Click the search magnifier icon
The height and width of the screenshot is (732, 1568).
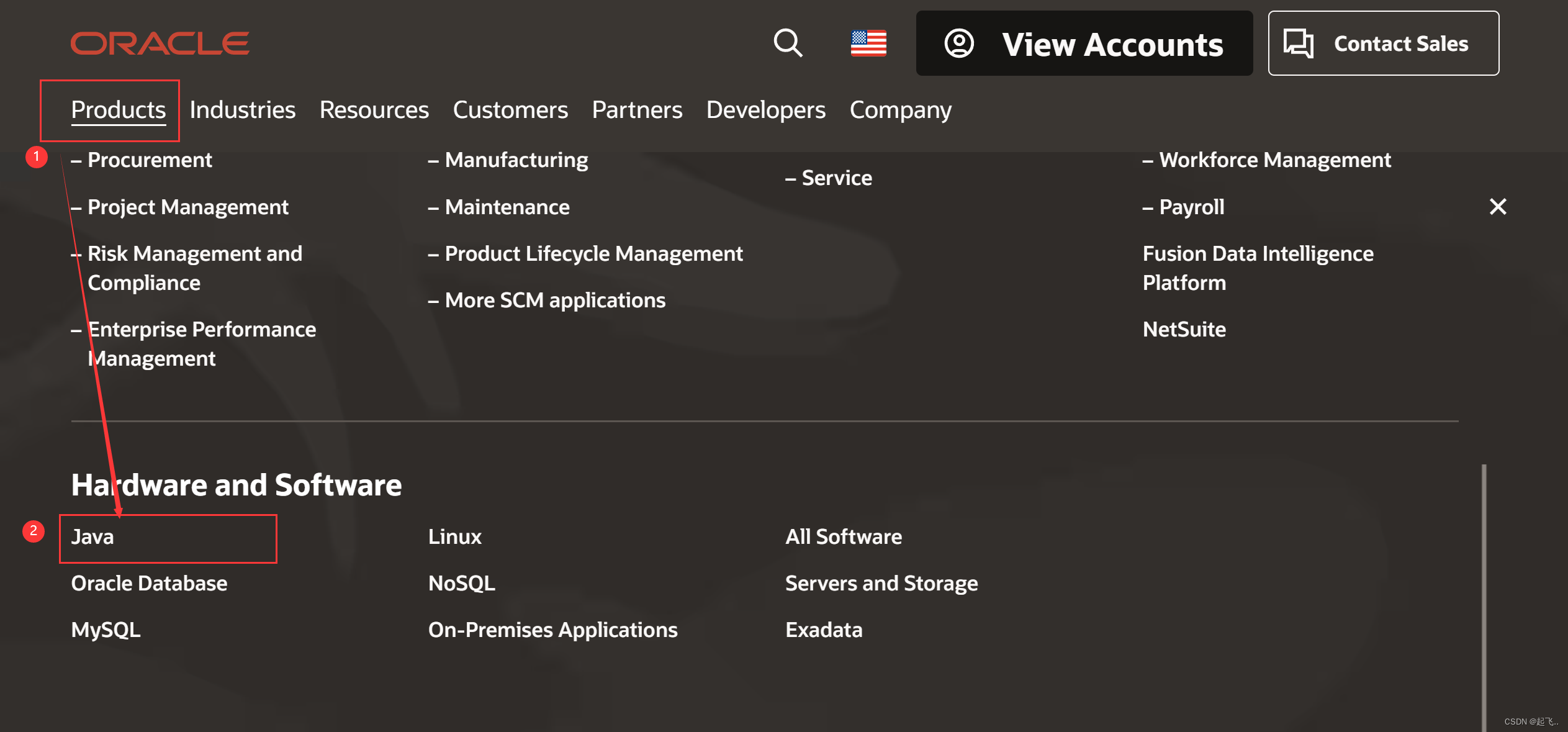[x=788, y=43]
